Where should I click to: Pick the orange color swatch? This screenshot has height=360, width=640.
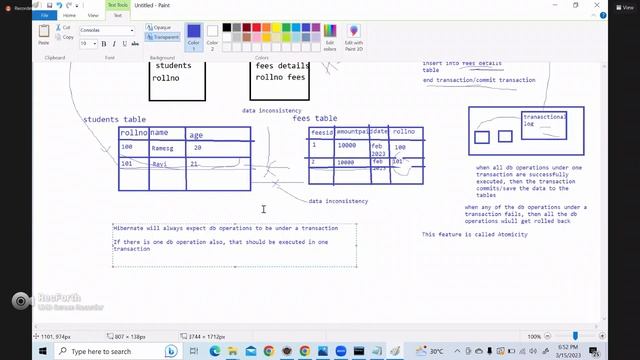(266, 27)
